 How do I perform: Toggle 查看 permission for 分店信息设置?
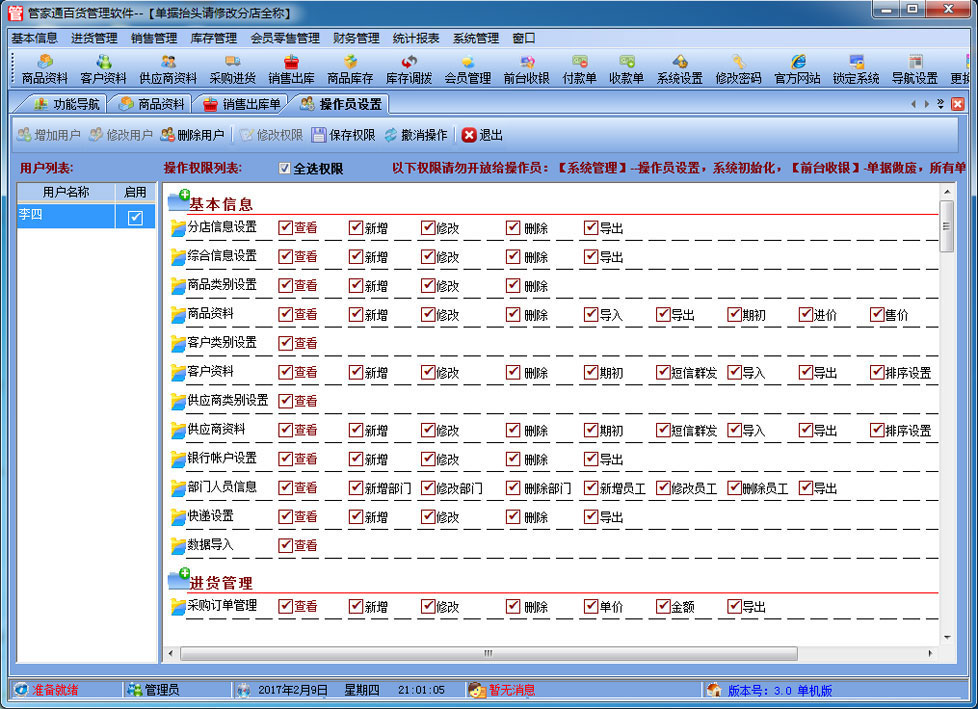pos(285,228)
